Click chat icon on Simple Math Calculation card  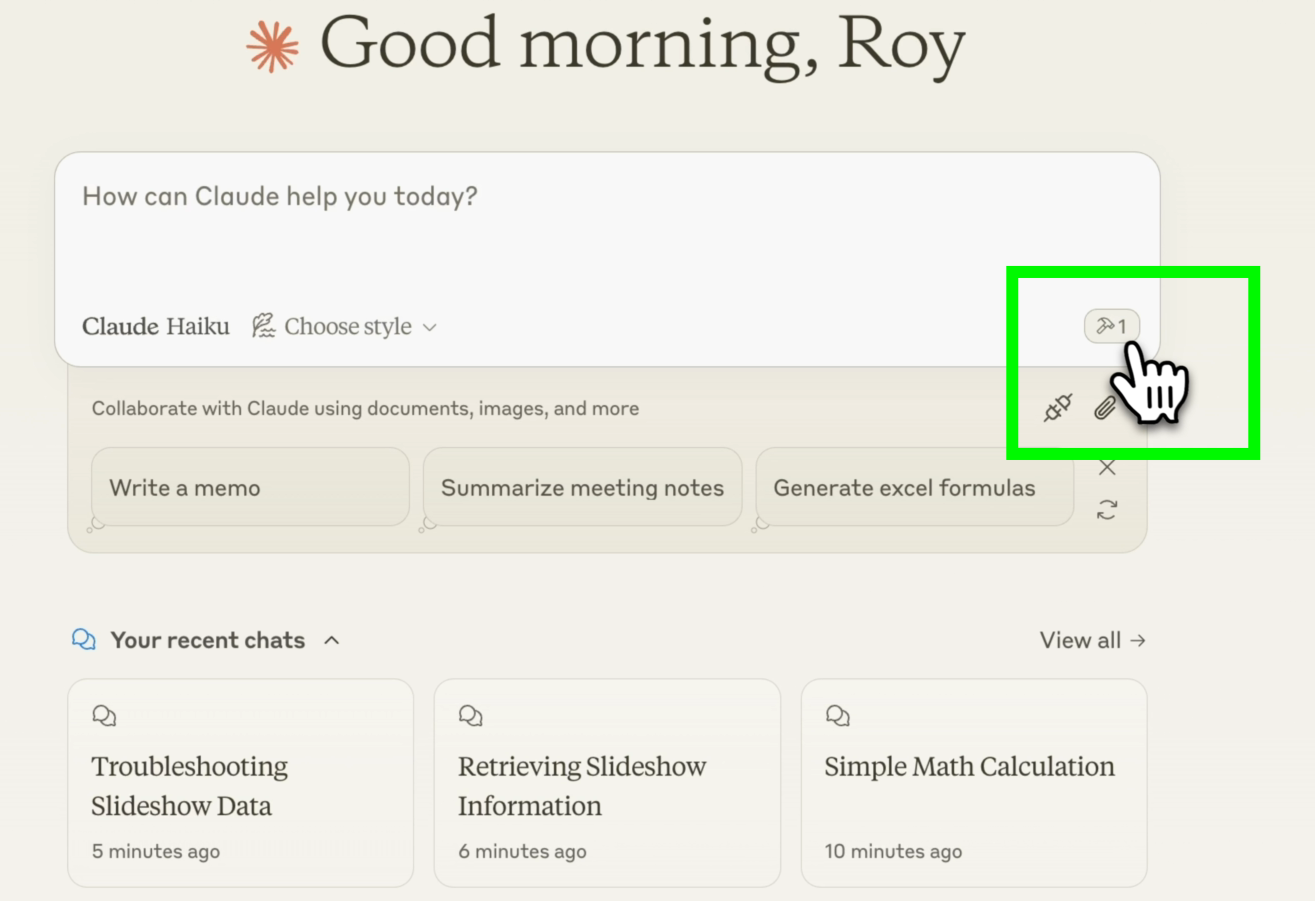(x=837, y=715)
